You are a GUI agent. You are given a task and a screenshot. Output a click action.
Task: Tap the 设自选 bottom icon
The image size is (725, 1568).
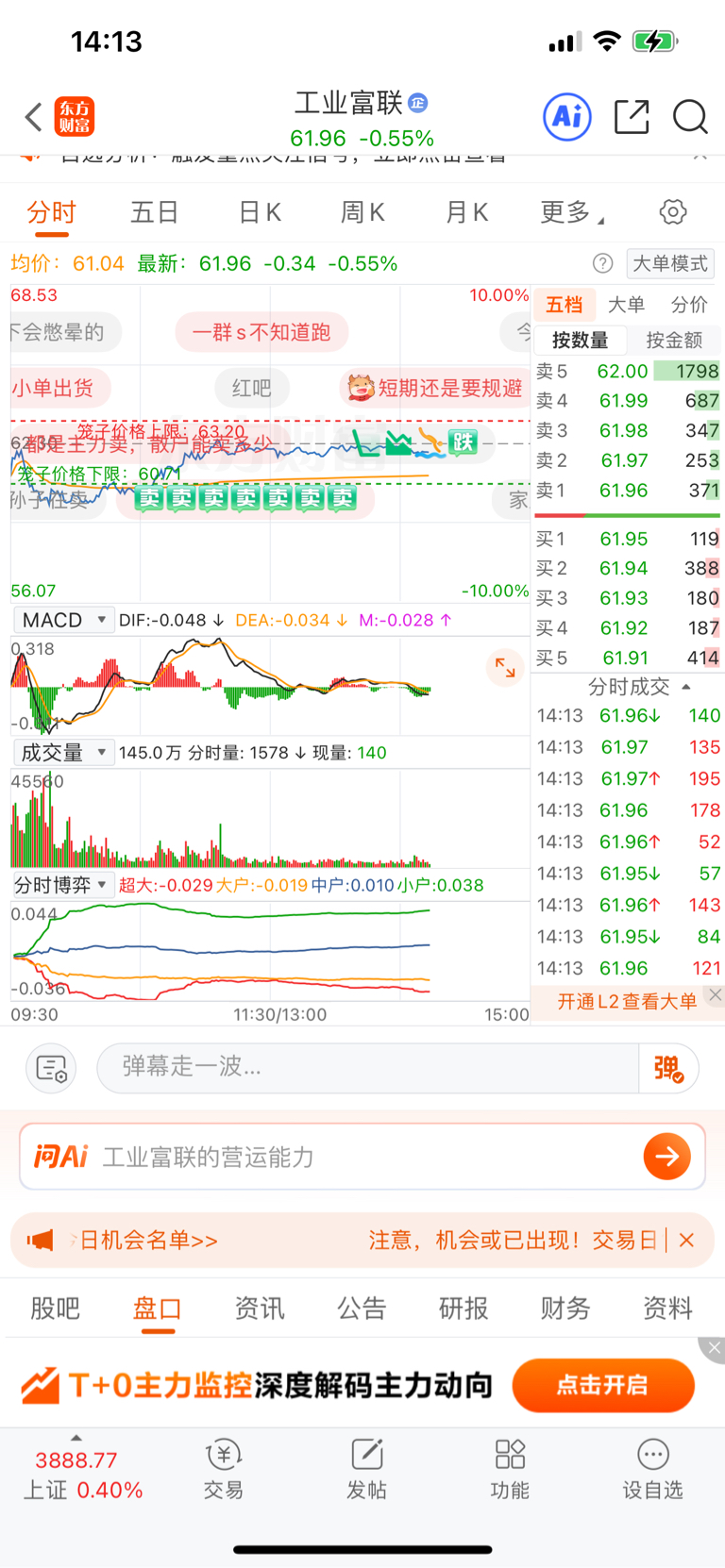pos(652,1470)
